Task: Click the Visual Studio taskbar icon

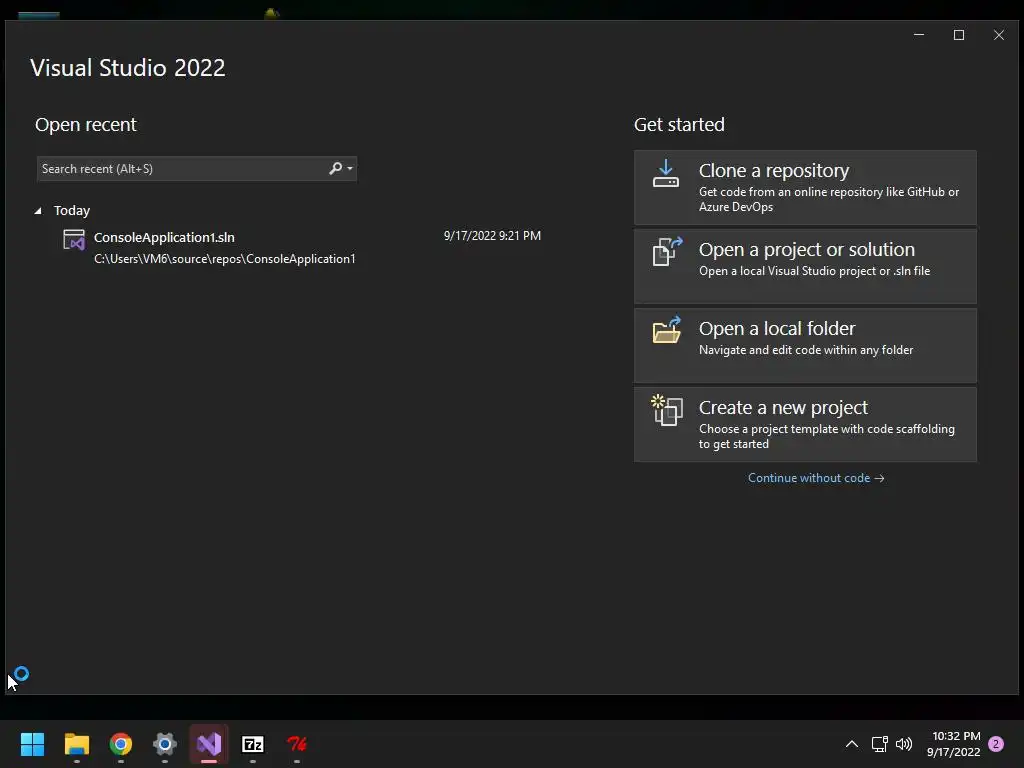Action: tap(209, 744)
